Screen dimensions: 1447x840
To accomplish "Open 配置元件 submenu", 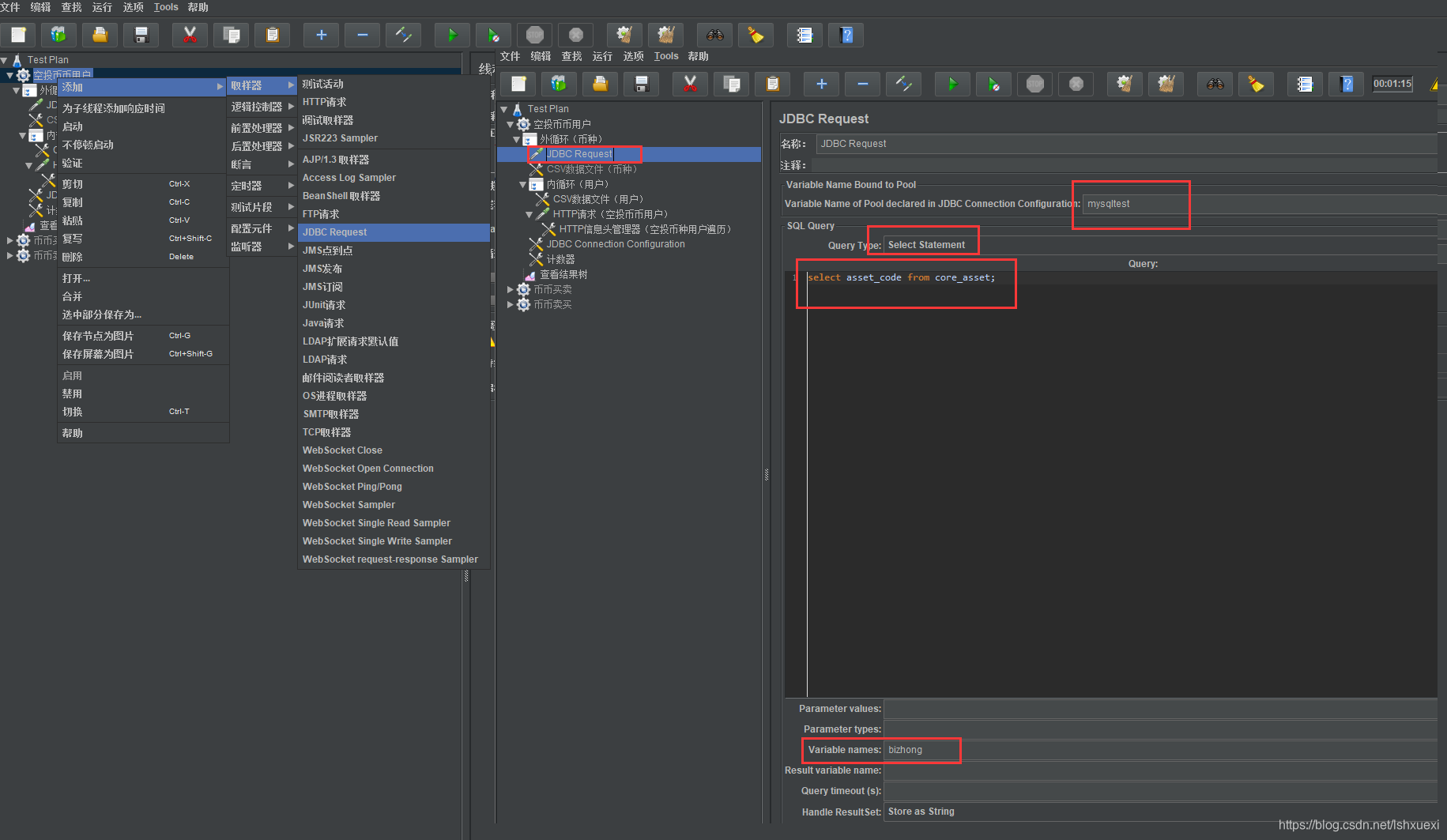I will click(262, 228).
